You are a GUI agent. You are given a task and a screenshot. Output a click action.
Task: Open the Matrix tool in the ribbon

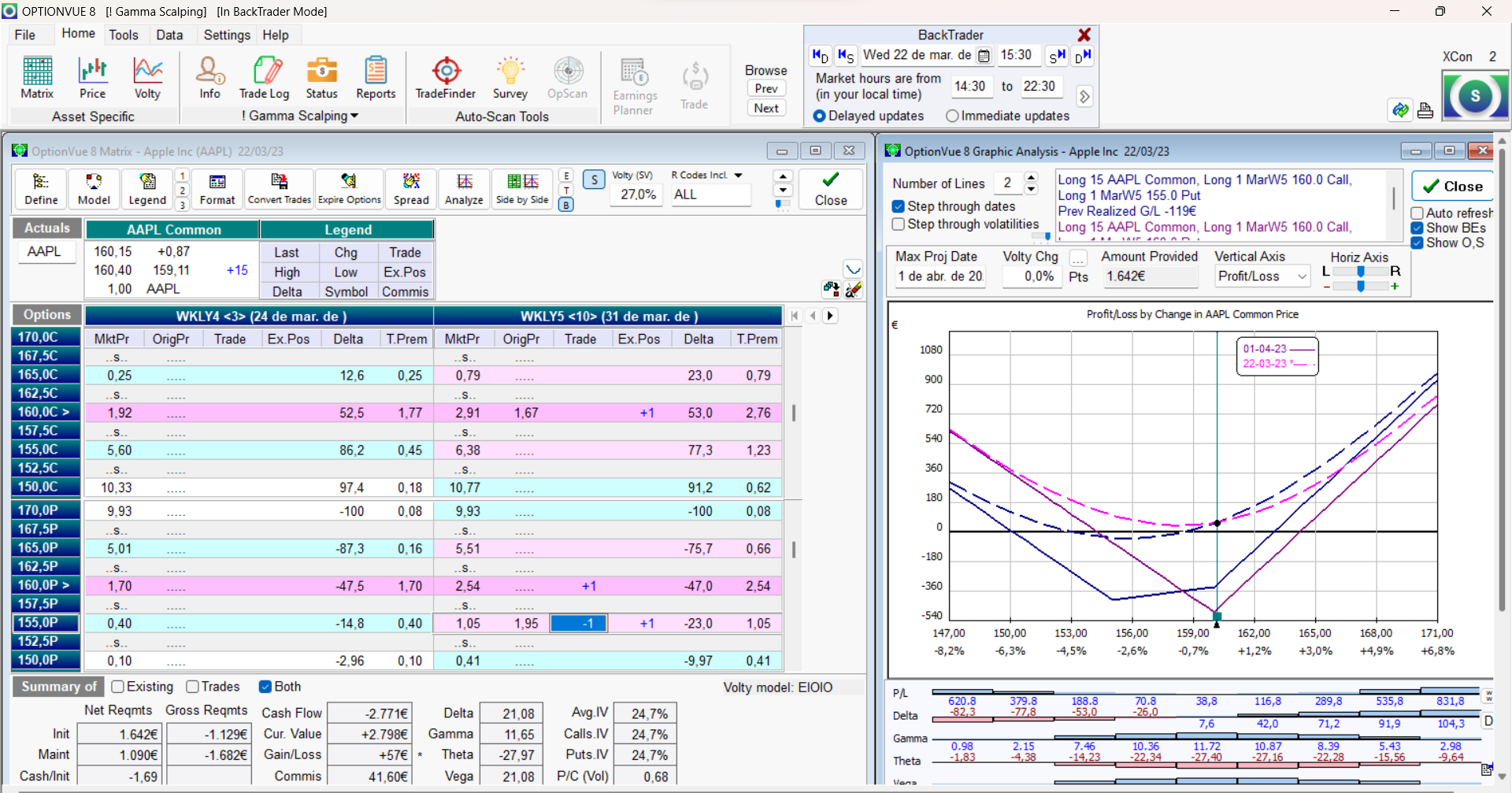[x=37, y=78]
